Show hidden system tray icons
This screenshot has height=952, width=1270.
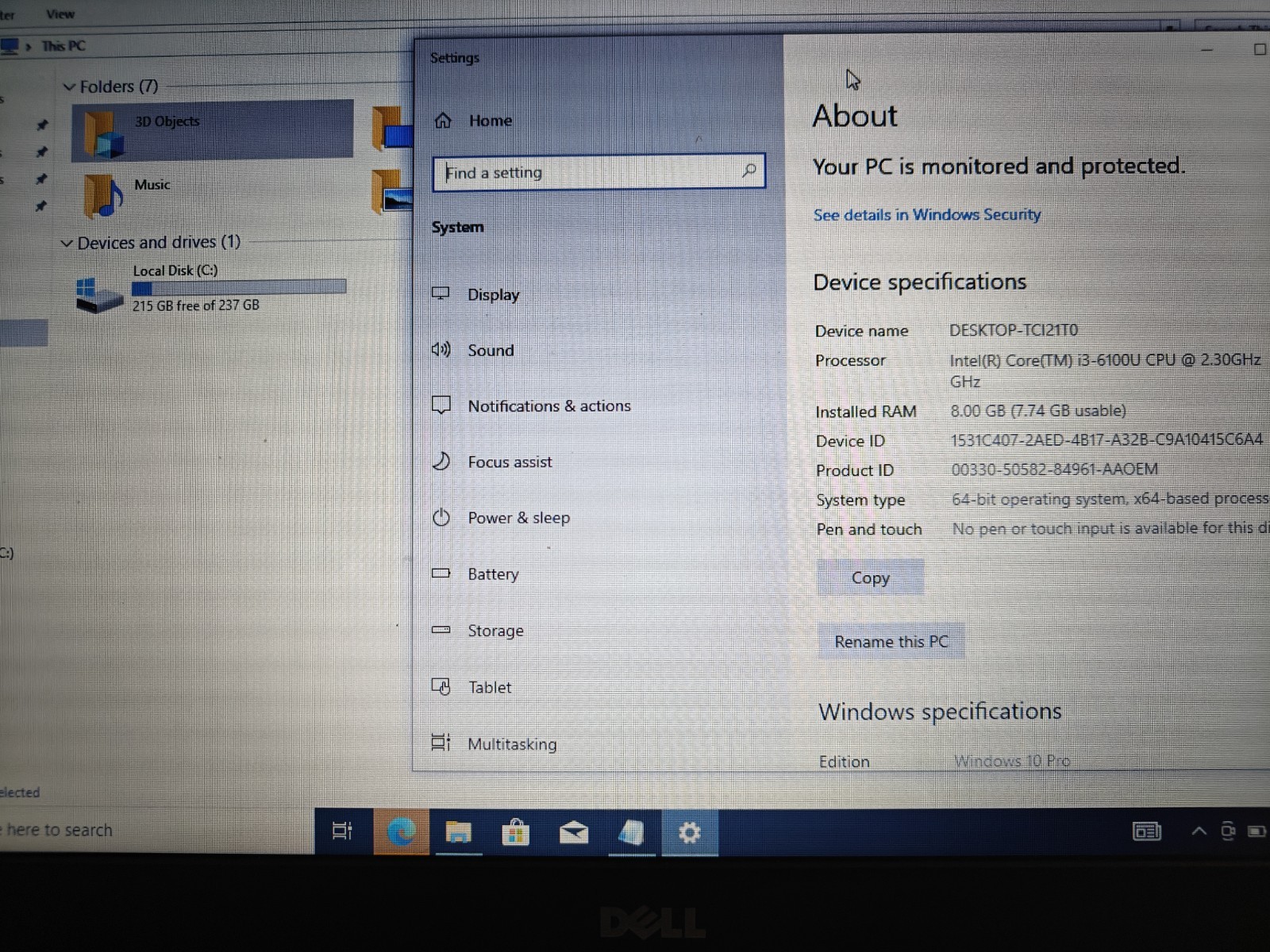tap(1199, 831)
